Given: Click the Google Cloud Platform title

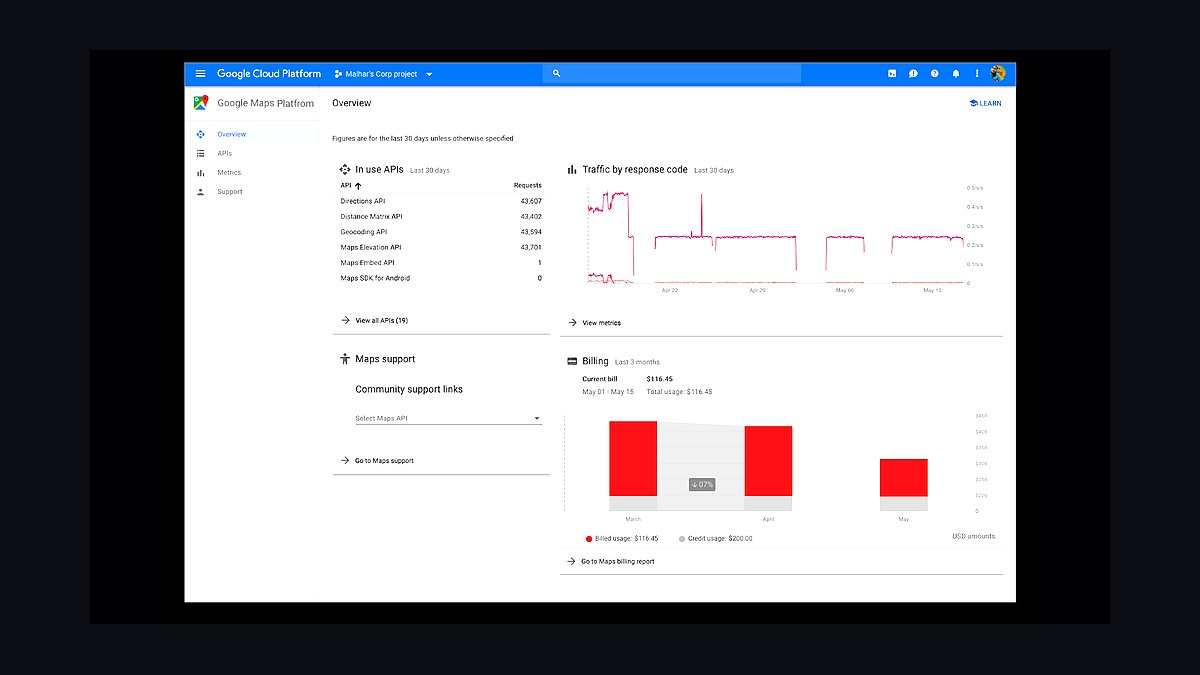Looking at the screenshot, I should pyautogui.click(x=269, y=74).
